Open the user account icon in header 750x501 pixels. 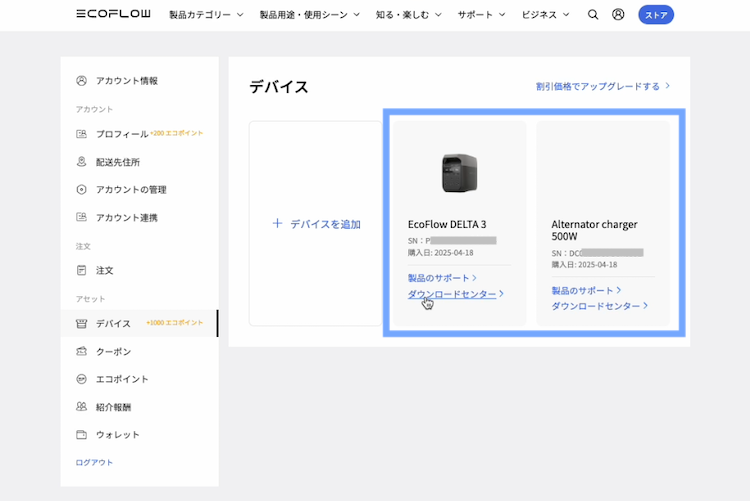[x=618, y=14]
